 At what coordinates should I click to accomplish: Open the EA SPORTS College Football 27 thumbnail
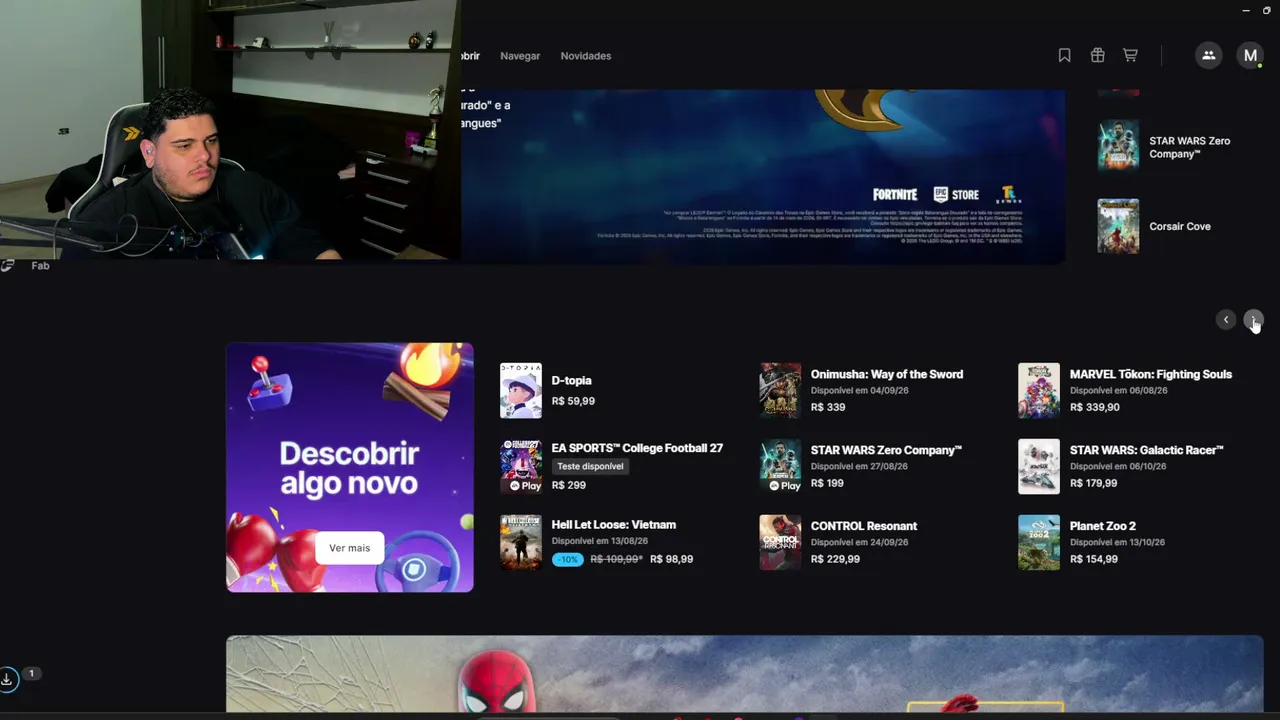coord(521,466)
